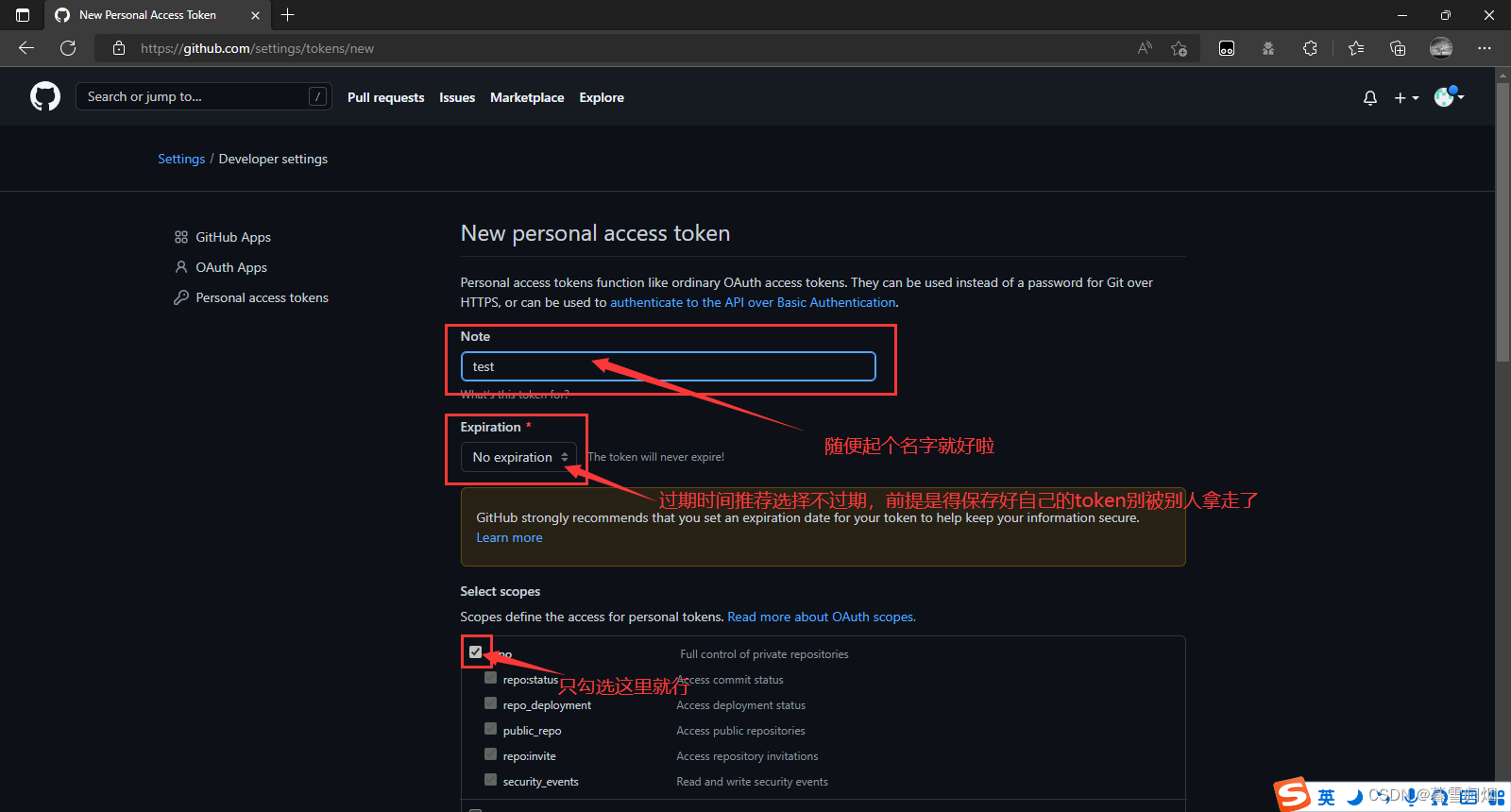Toggle the repo:status checkbox
This screenshot has height=812, width=1511.
click(490, 677)
